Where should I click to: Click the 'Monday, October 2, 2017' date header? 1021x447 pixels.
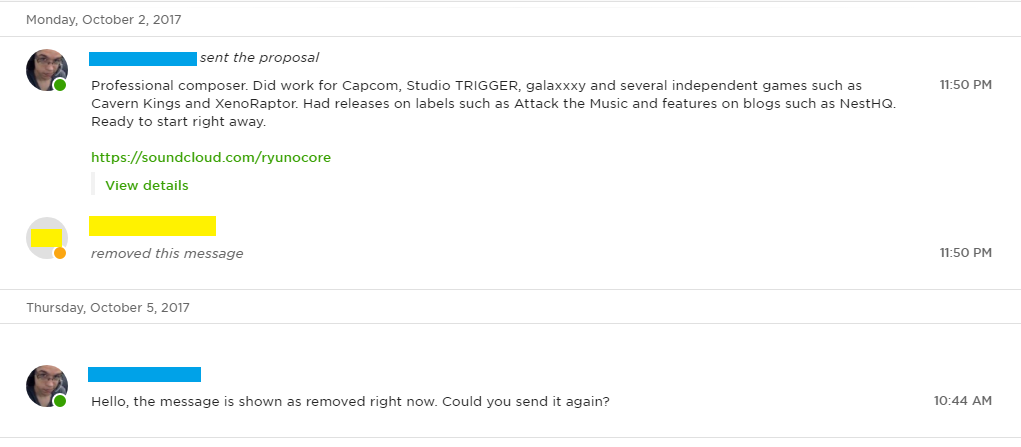click(104, 20)
